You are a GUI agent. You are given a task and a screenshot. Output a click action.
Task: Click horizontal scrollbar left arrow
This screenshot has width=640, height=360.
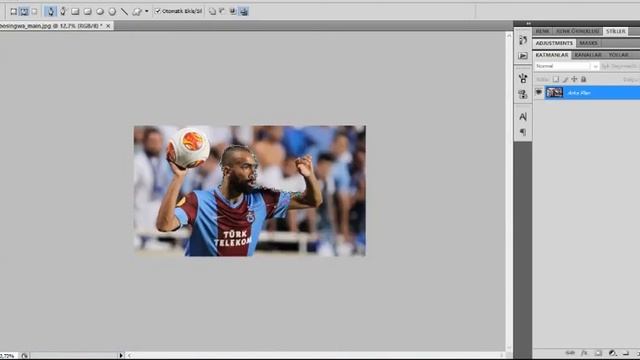pos(129,356)
